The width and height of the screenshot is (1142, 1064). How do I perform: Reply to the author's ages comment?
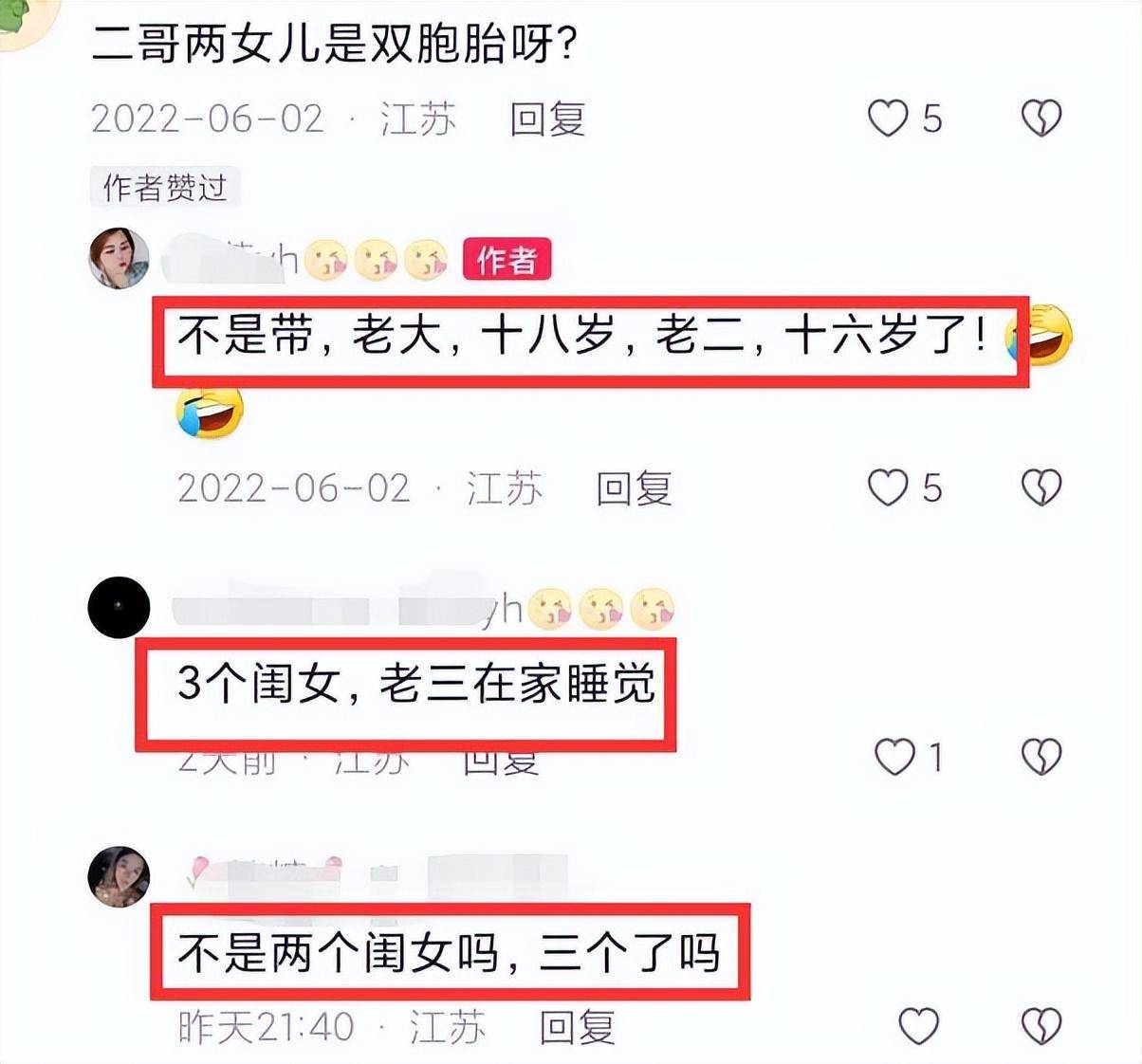coord(634,488)
